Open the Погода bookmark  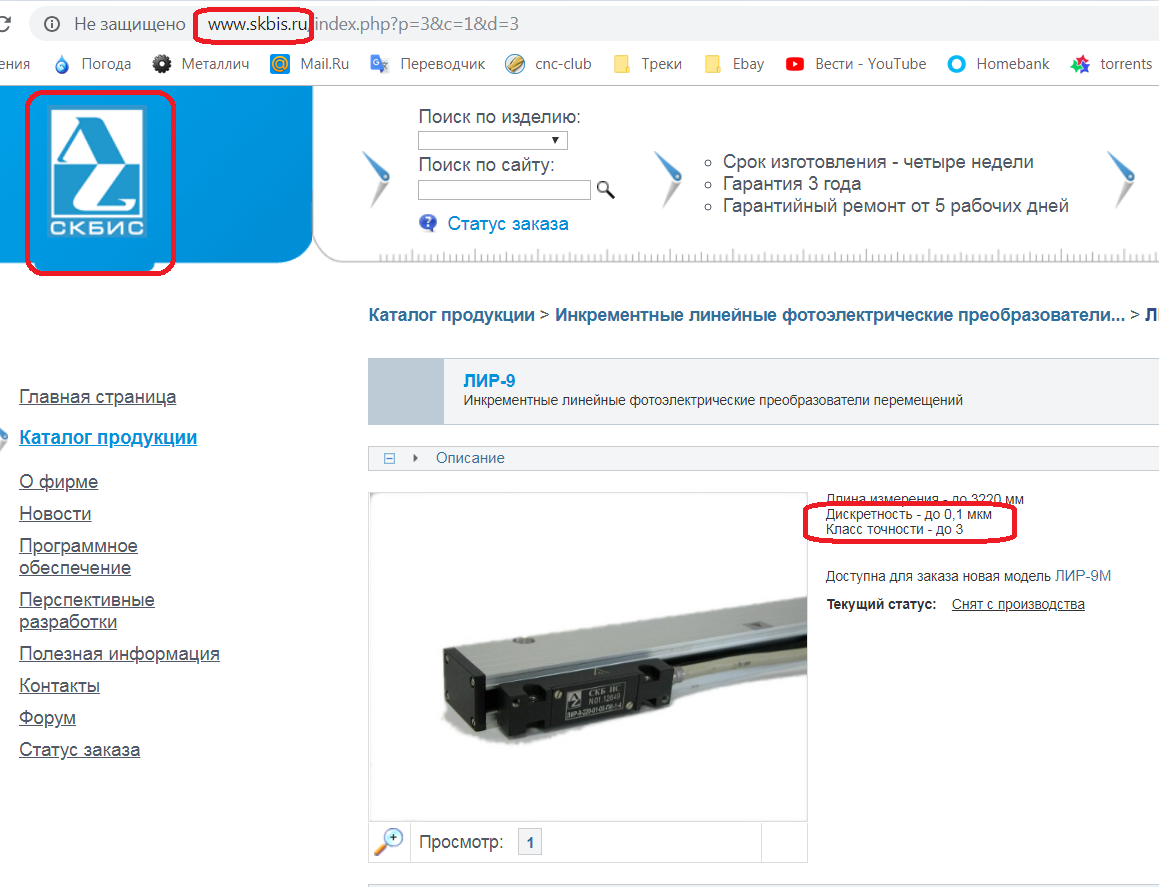[x=92, y=64]
